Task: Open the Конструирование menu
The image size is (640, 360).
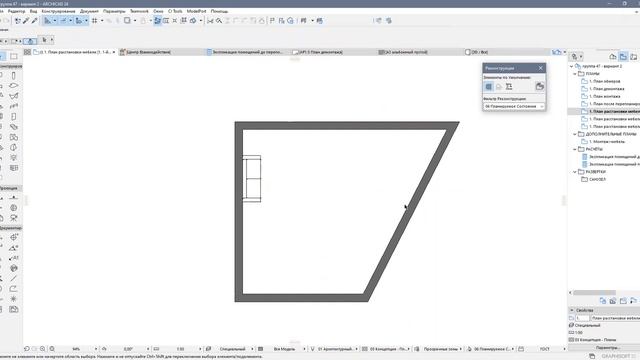Action: pyautogui.click(x=58, y=11)
